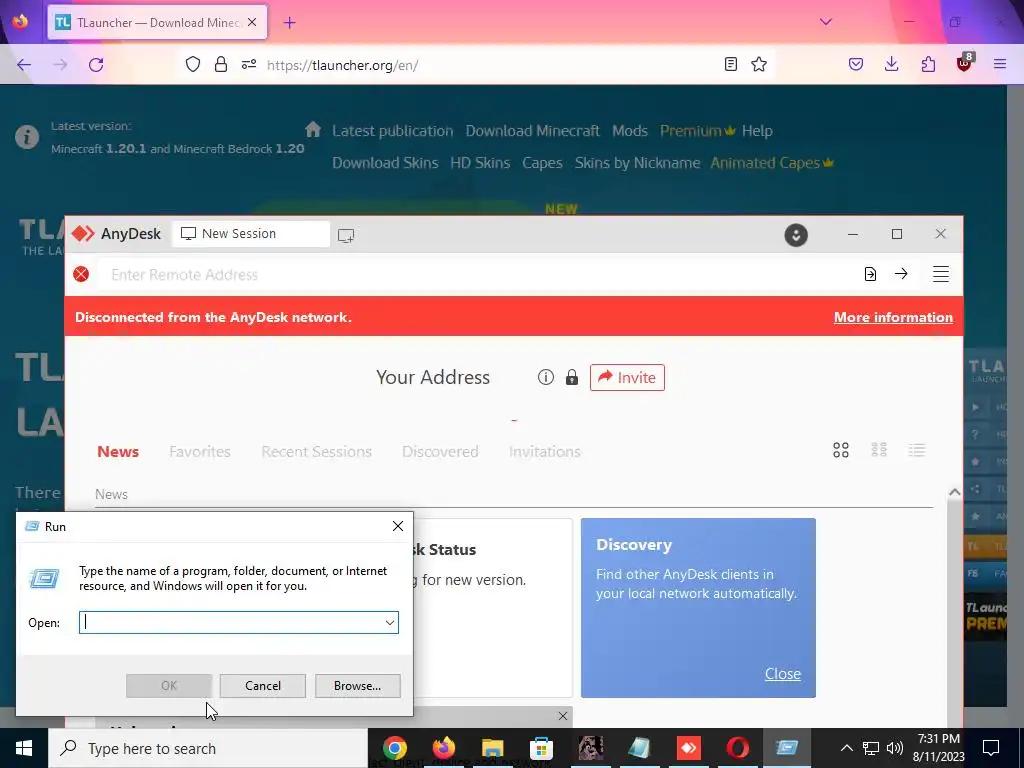Click the TLauncher Firefox tab
The width and height of the screenshot is (1024, 768).
157,22
